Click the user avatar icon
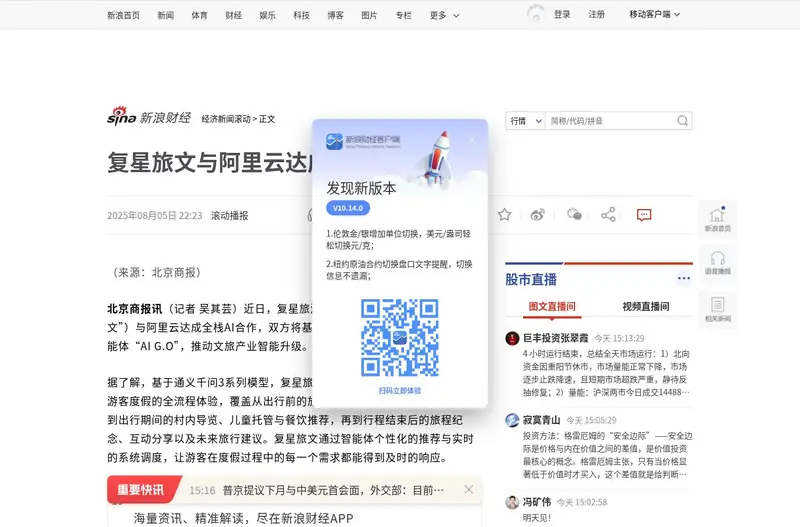800x527 pixels. point(536,14)
